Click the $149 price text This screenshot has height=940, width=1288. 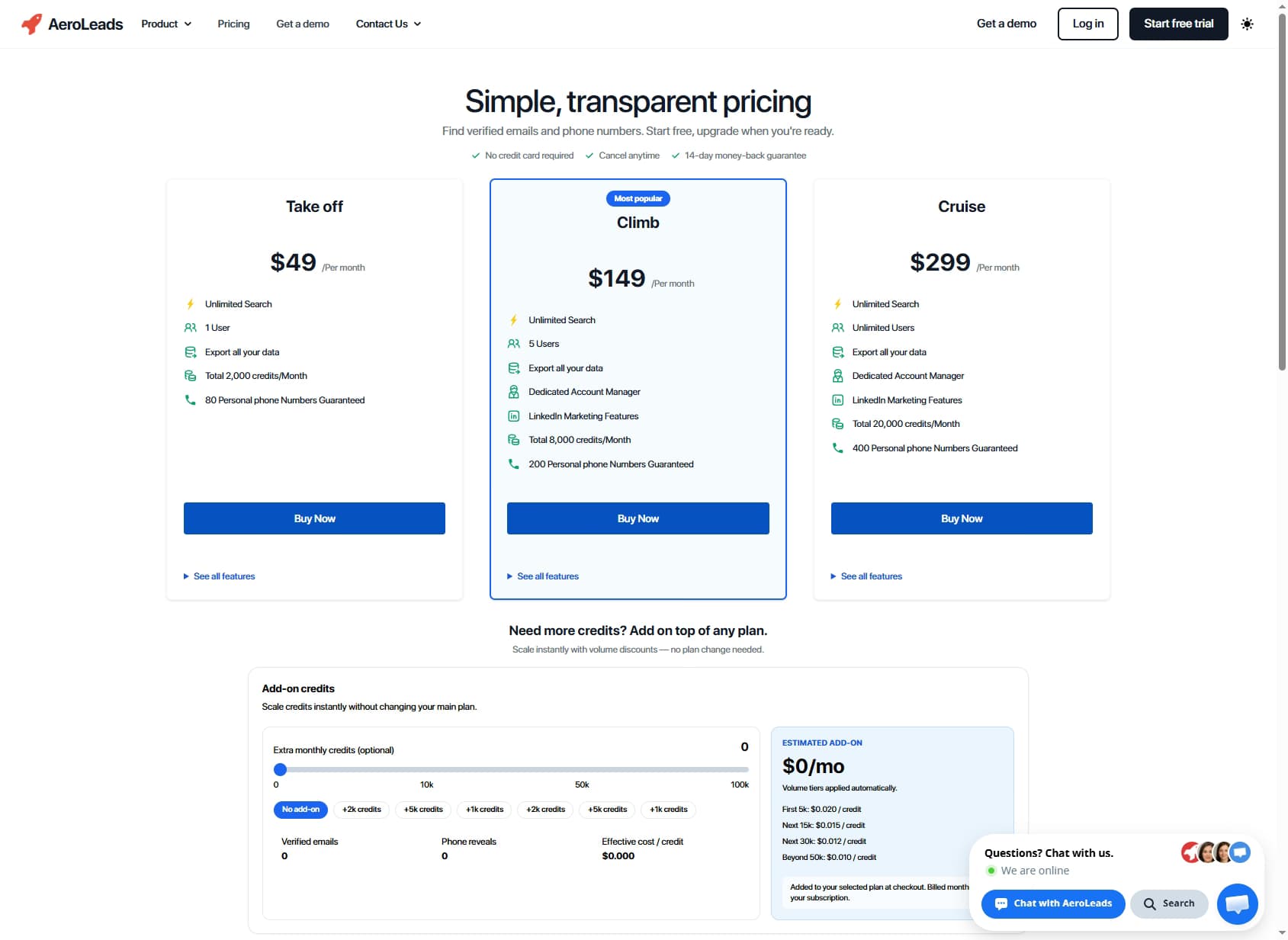616,278
